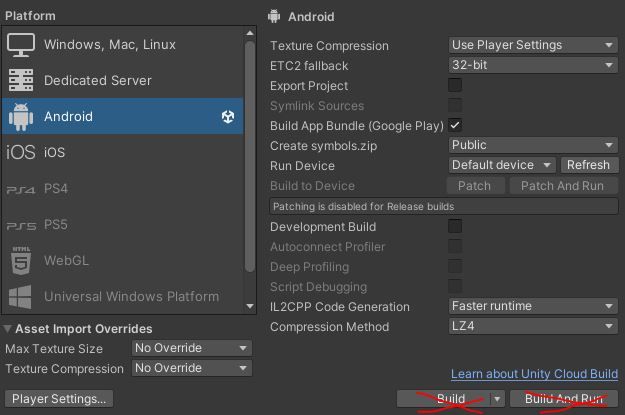Click the Unity logo on Android row
This screenshot has width=625, height=415.
tap(228, 116)
